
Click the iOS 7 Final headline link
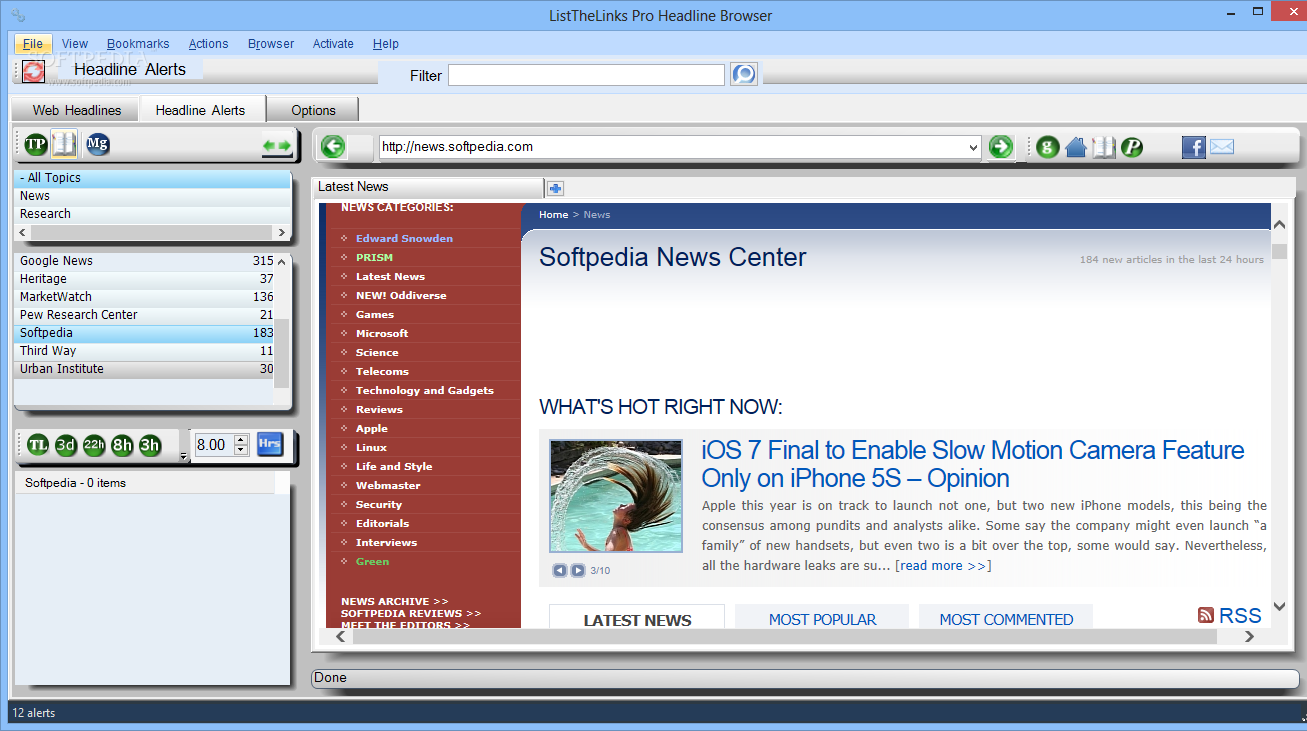point(973,464)
